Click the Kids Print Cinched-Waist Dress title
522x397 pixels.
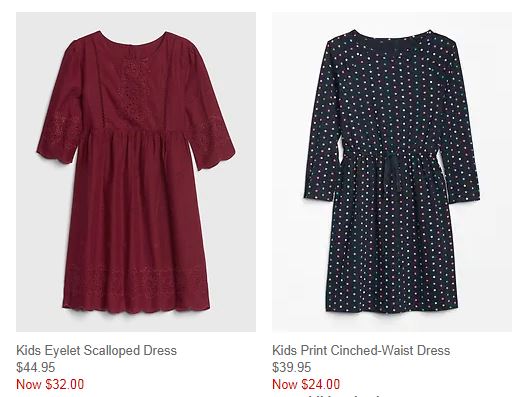click(361, 350)
